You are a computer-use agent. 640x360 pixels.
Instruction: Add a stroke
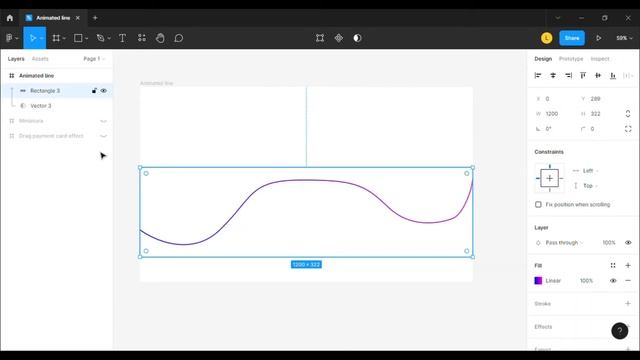(x=628, y=303)
